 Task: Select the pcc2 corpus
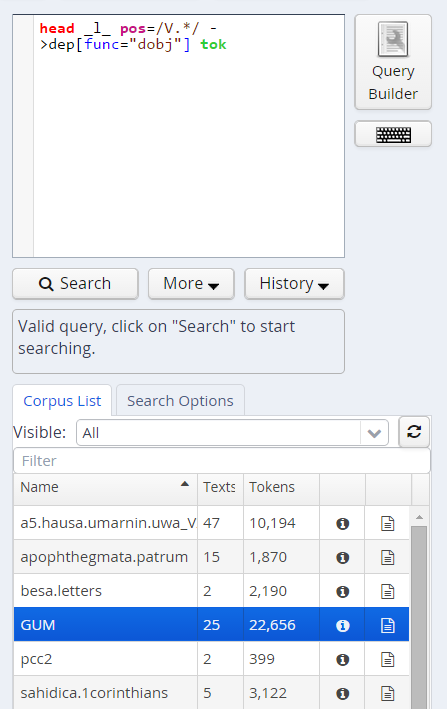click(x=211, y=659)
